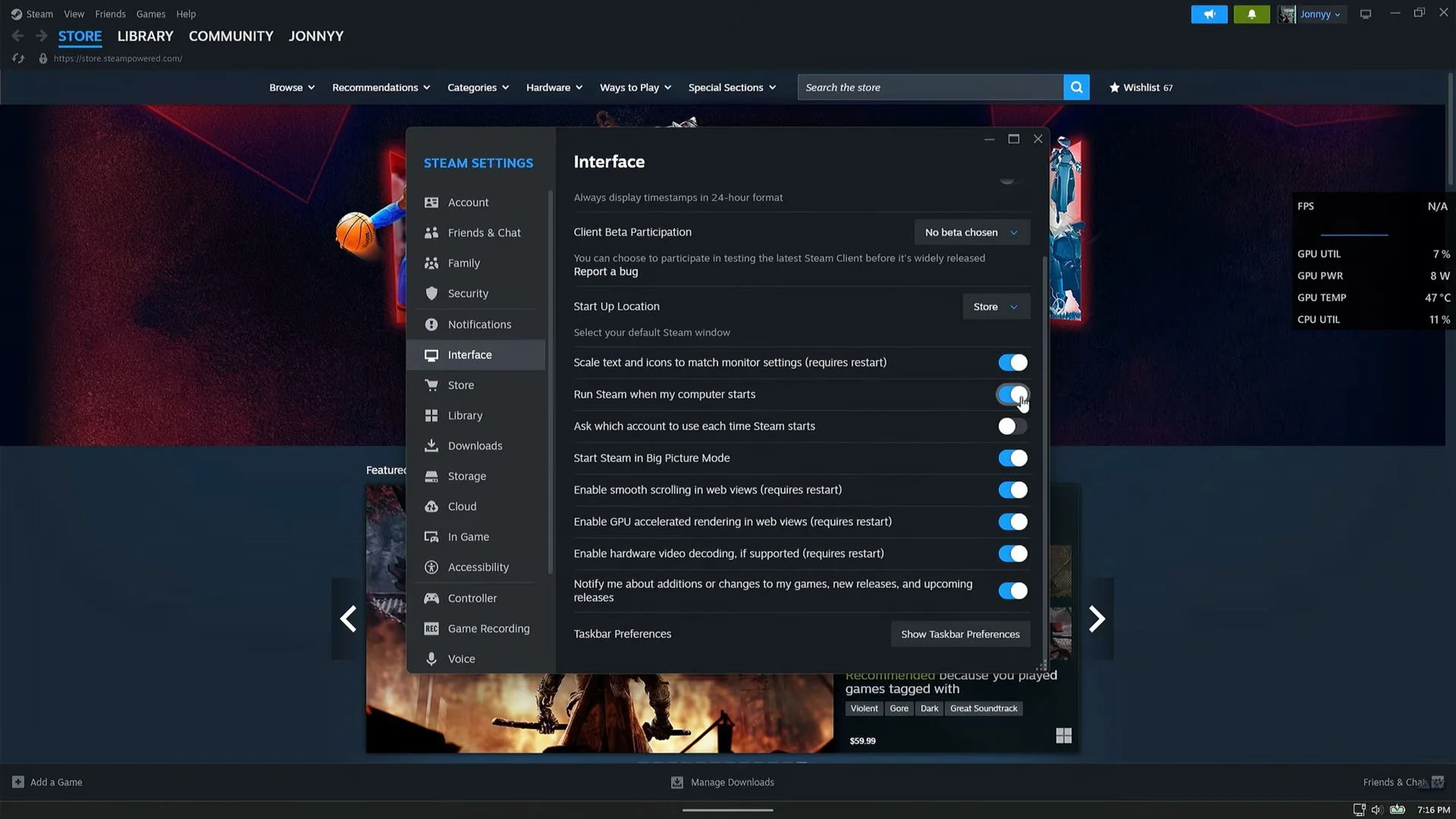Open the announcements megaphone icon

tap(1209, 14)
